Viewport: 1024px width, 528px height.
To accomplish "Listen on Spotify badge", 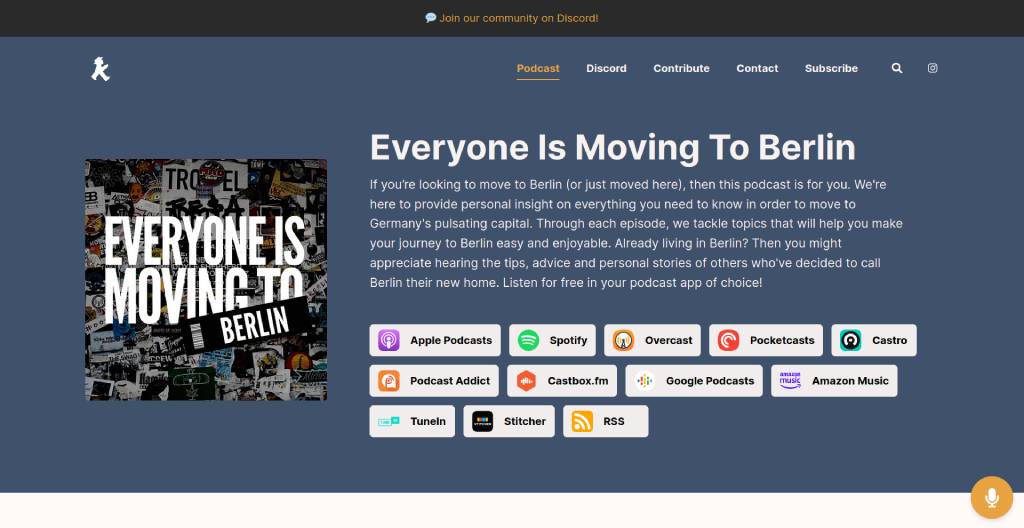I will point(552,340).
